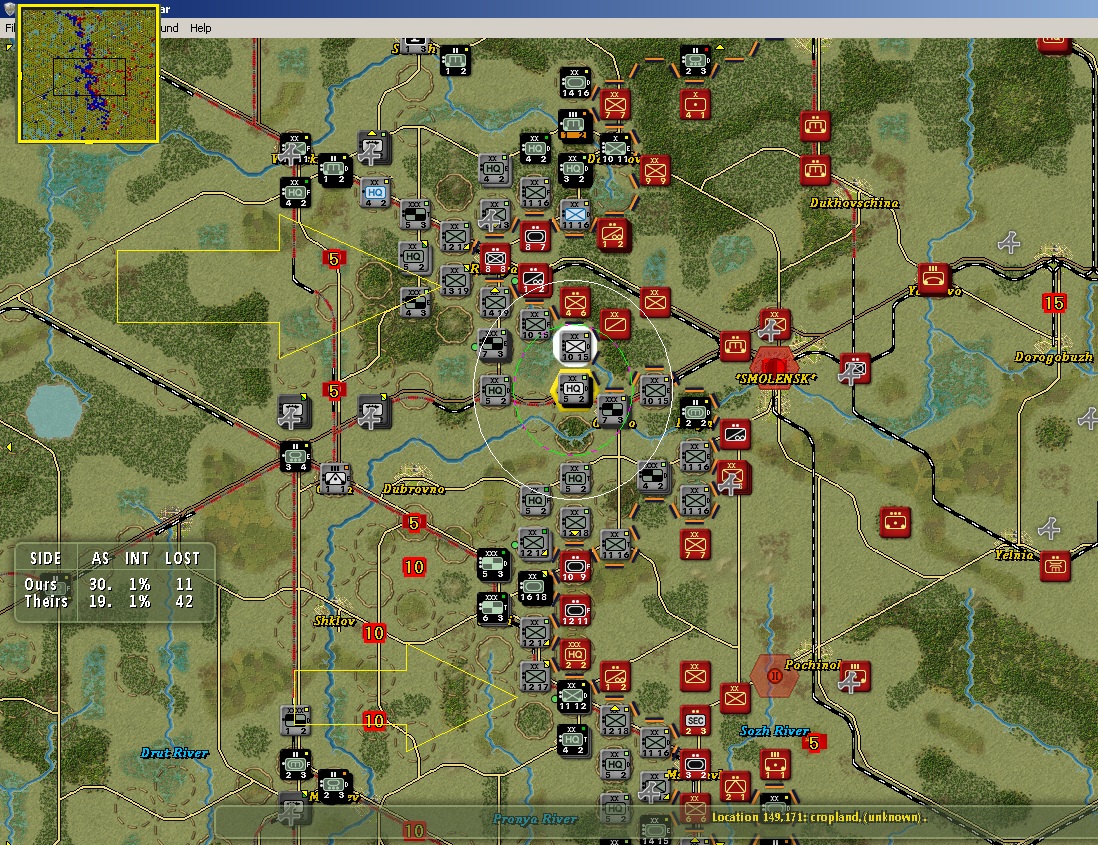Select black regiment unit with orange strength band

[574, 127]
